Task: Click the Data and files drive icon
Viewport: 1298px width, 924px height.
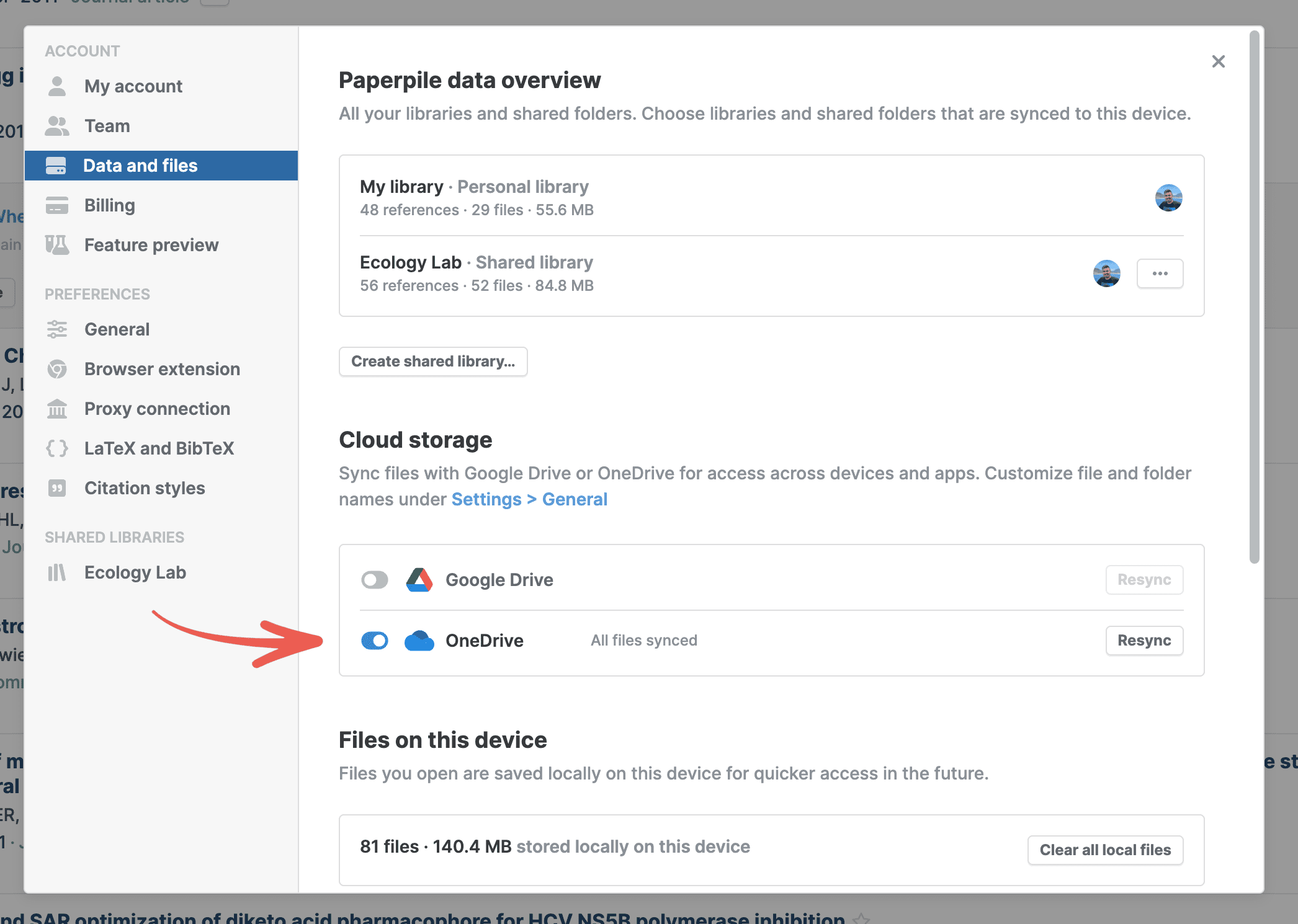Action: pyautogui.click(x=56, y=166)
